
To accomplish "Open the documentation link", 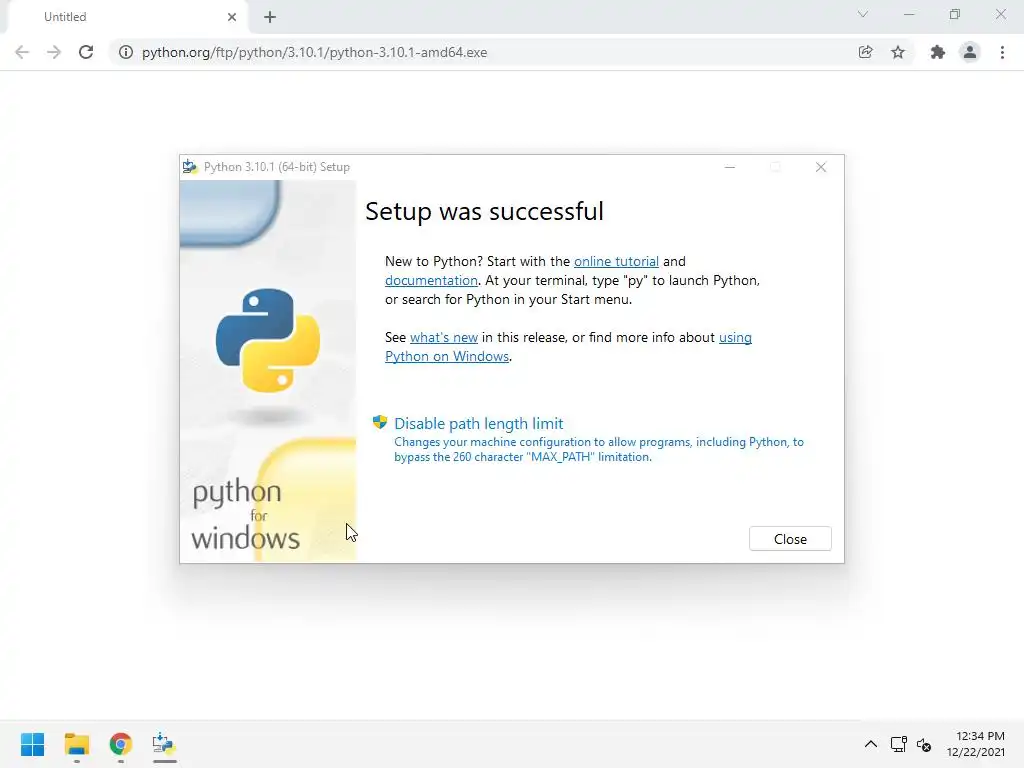I will pyautogui.click(x=431, y=280).
